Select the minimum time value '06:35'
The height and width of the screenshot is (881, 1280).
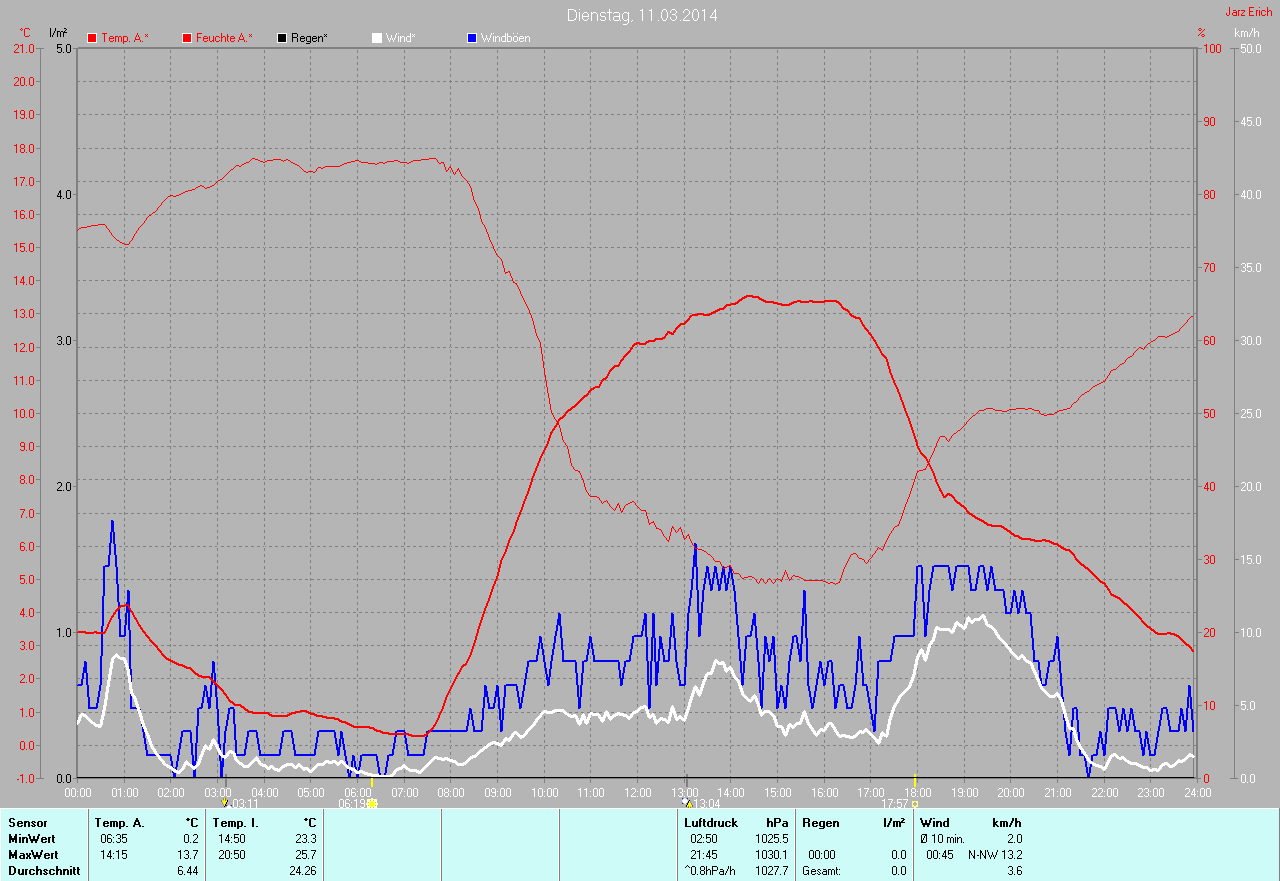[x=113, y=839]
